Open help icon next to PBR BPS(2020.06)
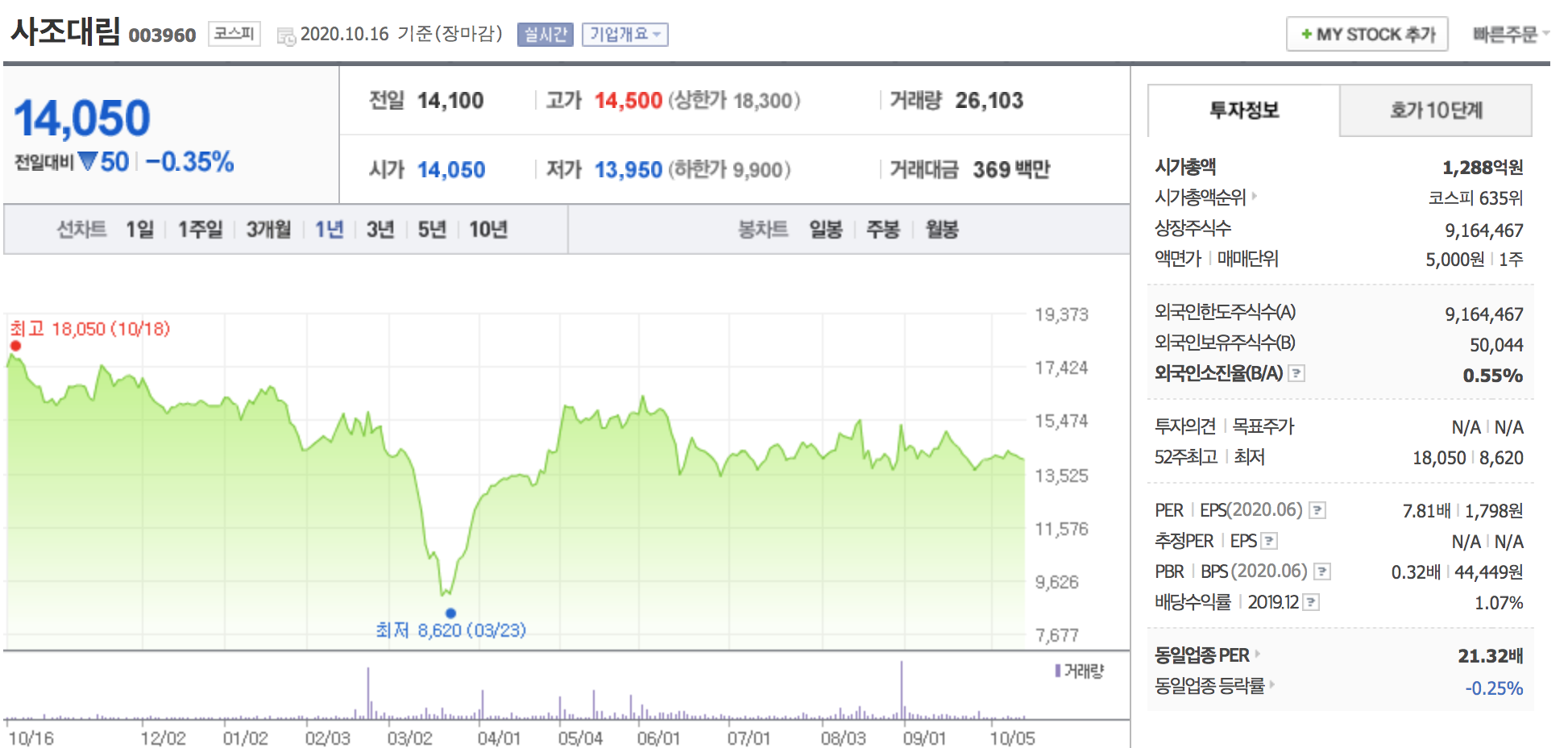The height and width of the screenshot is (748, 1568). point(1322,571)
